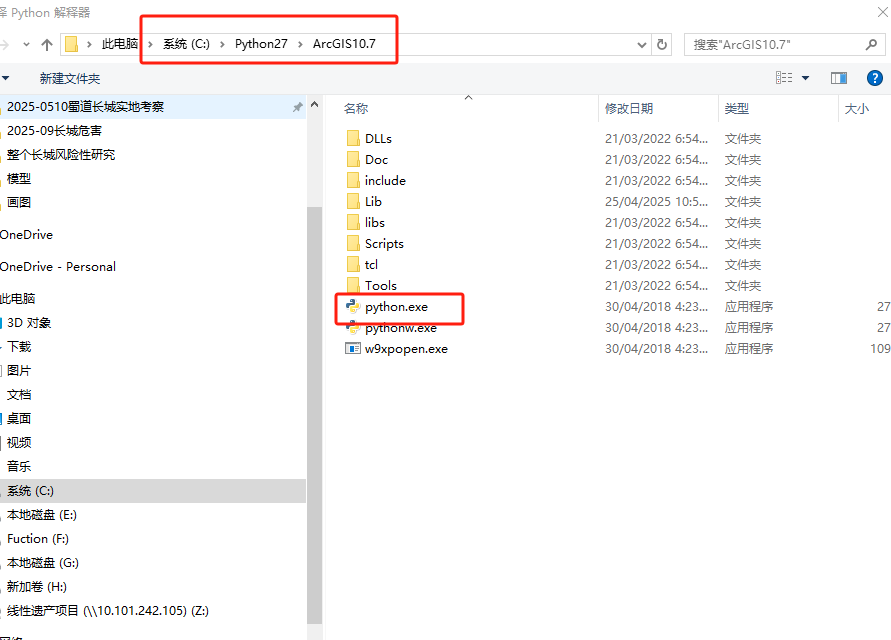Select OneDrive - Personal in navigation pane

(58, 267)
